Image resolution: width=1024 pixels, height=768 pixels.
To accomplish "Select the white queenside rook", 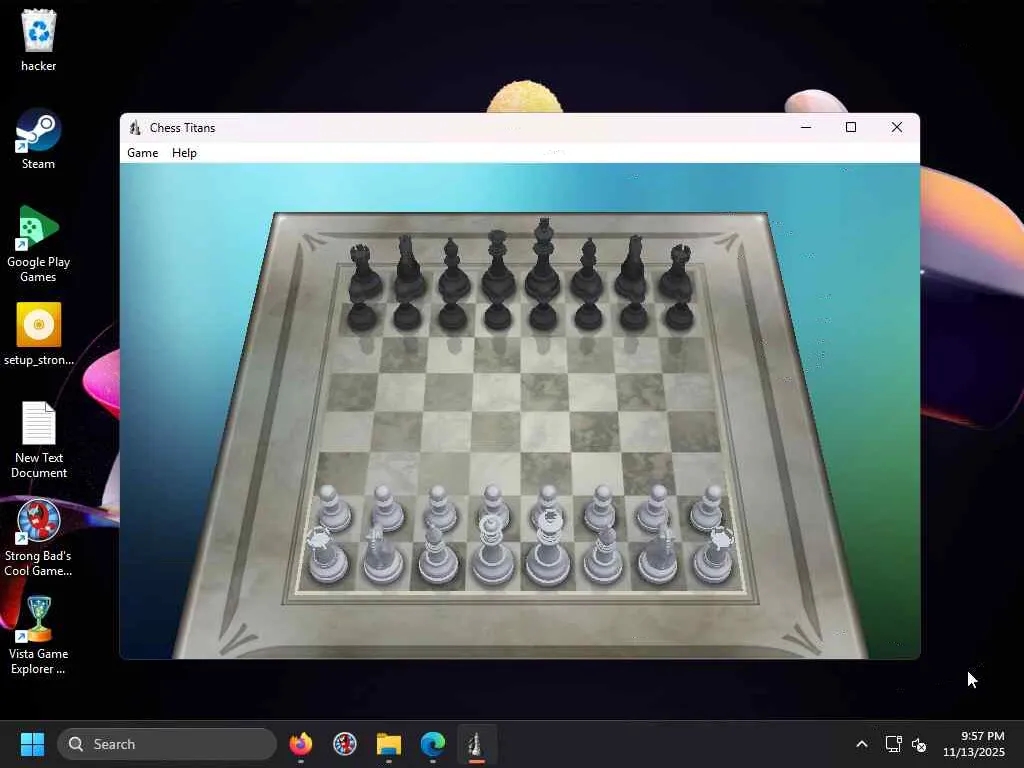I will pos(327,555).
